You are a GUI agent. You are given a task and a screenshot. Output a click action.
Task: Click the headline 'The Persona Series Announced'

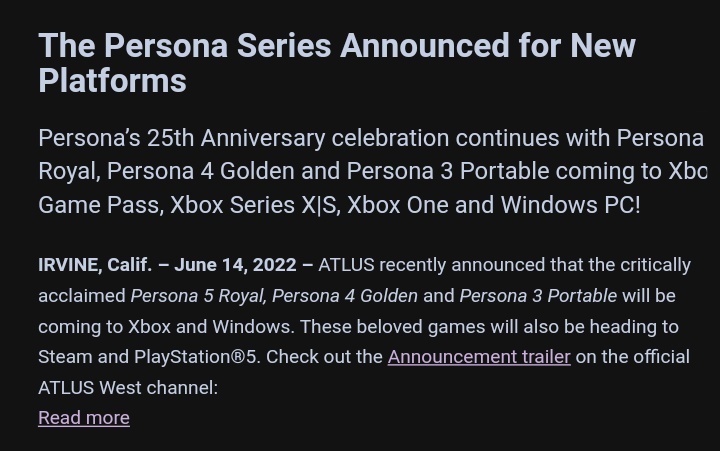click(x=270, y=46)
